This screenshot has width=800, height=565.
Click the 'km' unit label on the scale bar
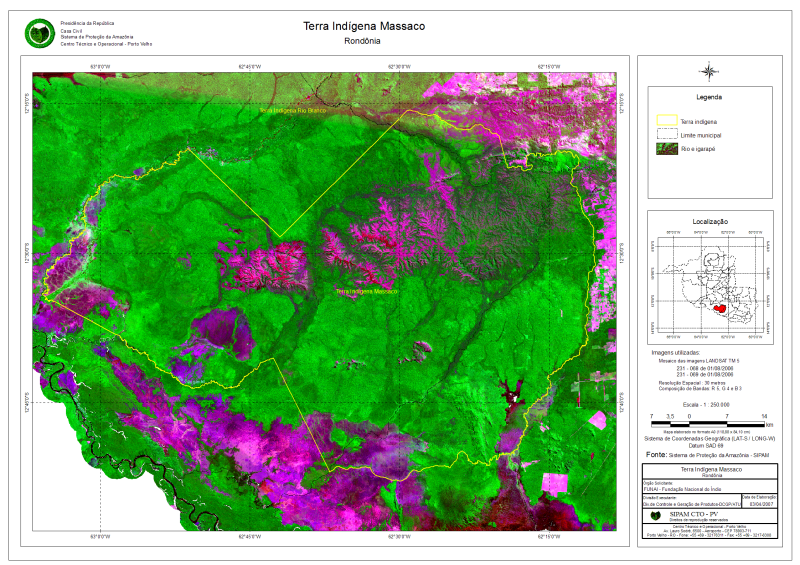(769, 425)
